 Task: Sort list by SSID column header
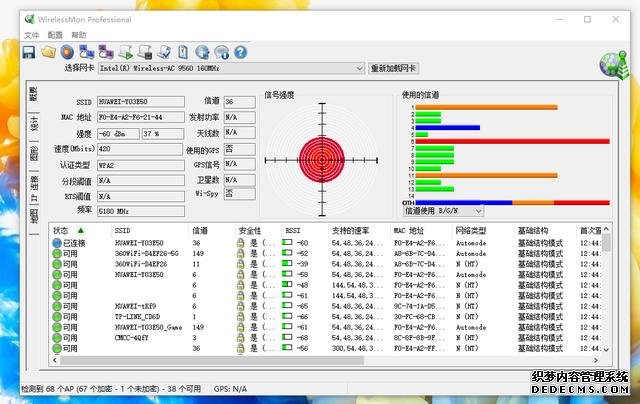click(122, 231)
